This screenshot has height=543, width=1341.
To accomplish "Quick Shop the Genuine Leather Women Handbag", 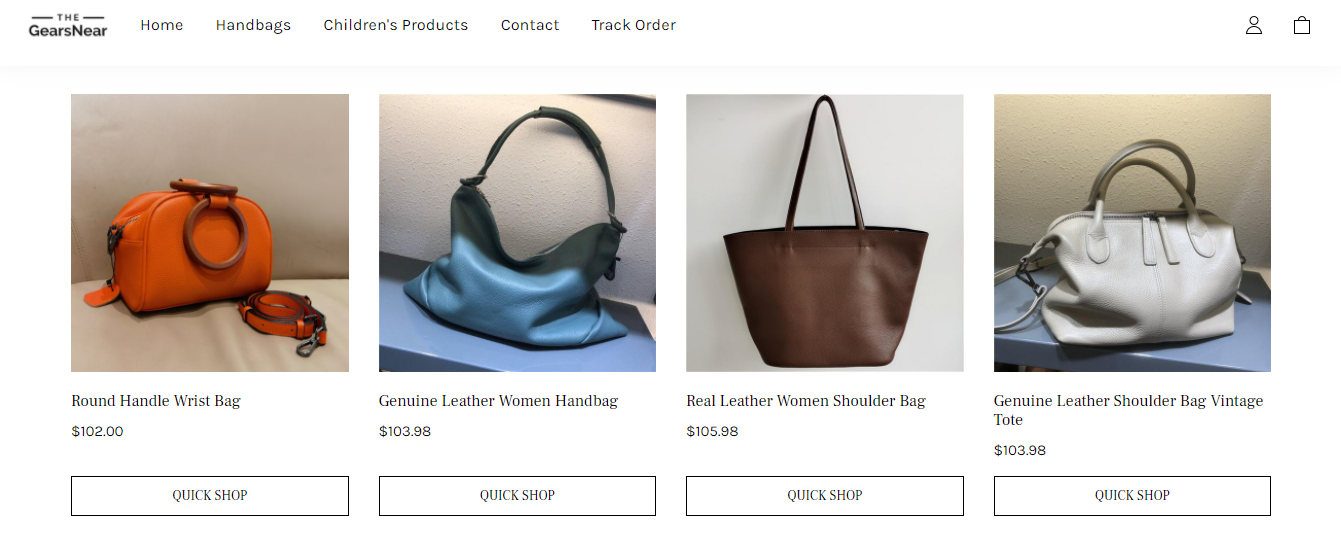I will click(x=517, y=496).
